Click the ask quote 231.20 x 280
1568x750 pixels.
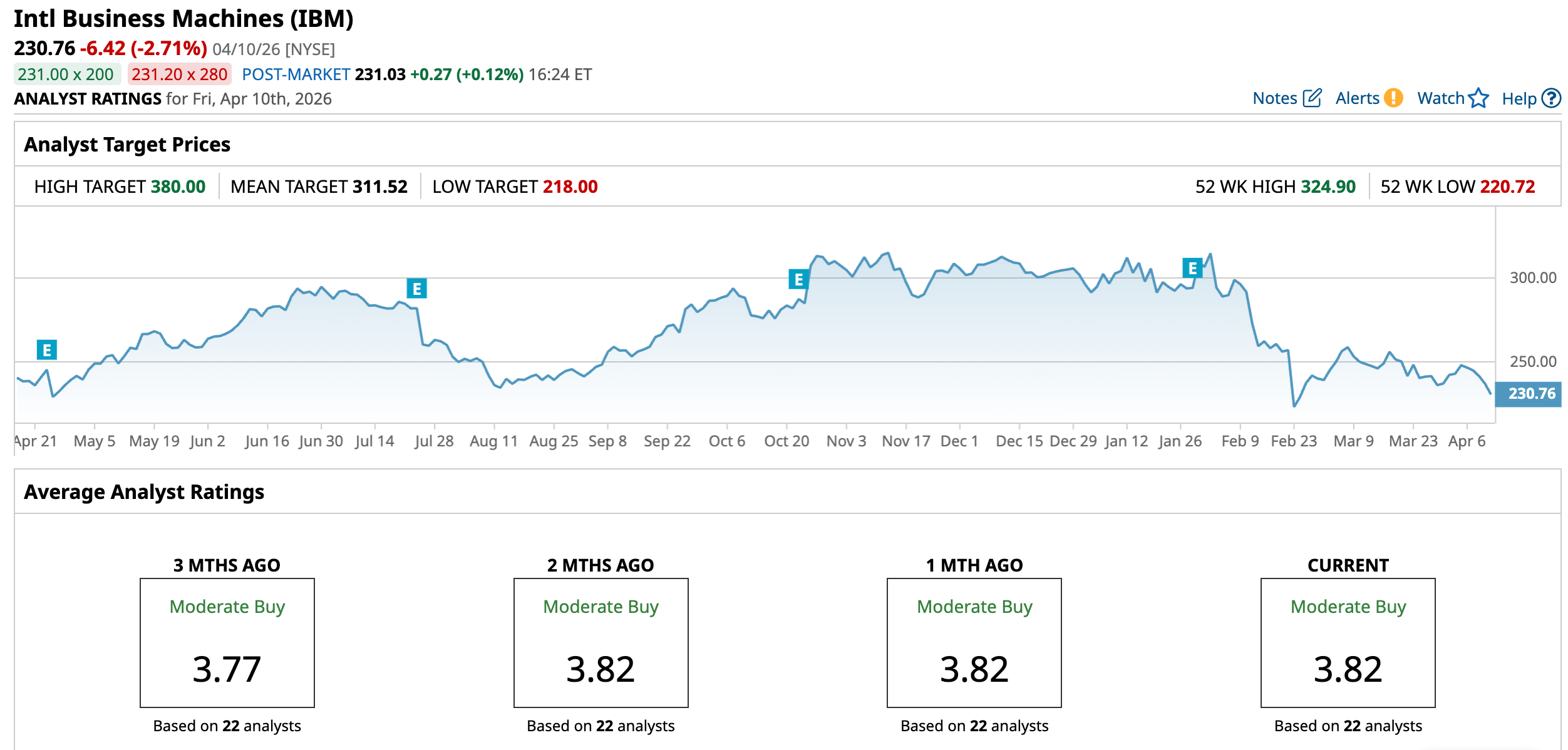click(179, 74)
